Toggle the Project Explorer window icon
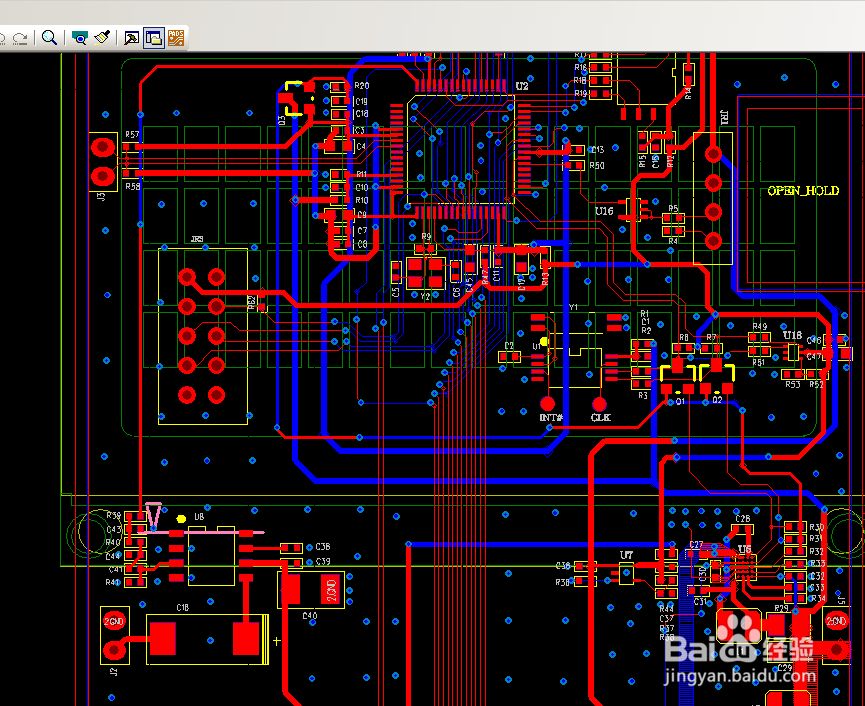Screen dimensions: 865x706 pyautogui.click(x=154, y=38)
